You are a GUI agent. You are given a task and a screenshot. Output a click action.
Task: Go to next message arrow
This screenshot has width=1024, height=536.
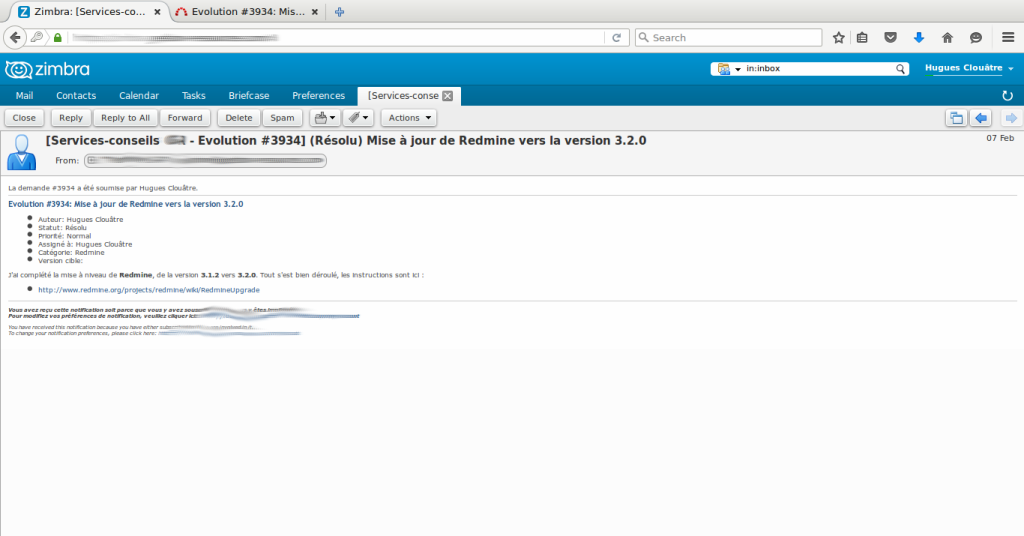(x=1011, y=118)
